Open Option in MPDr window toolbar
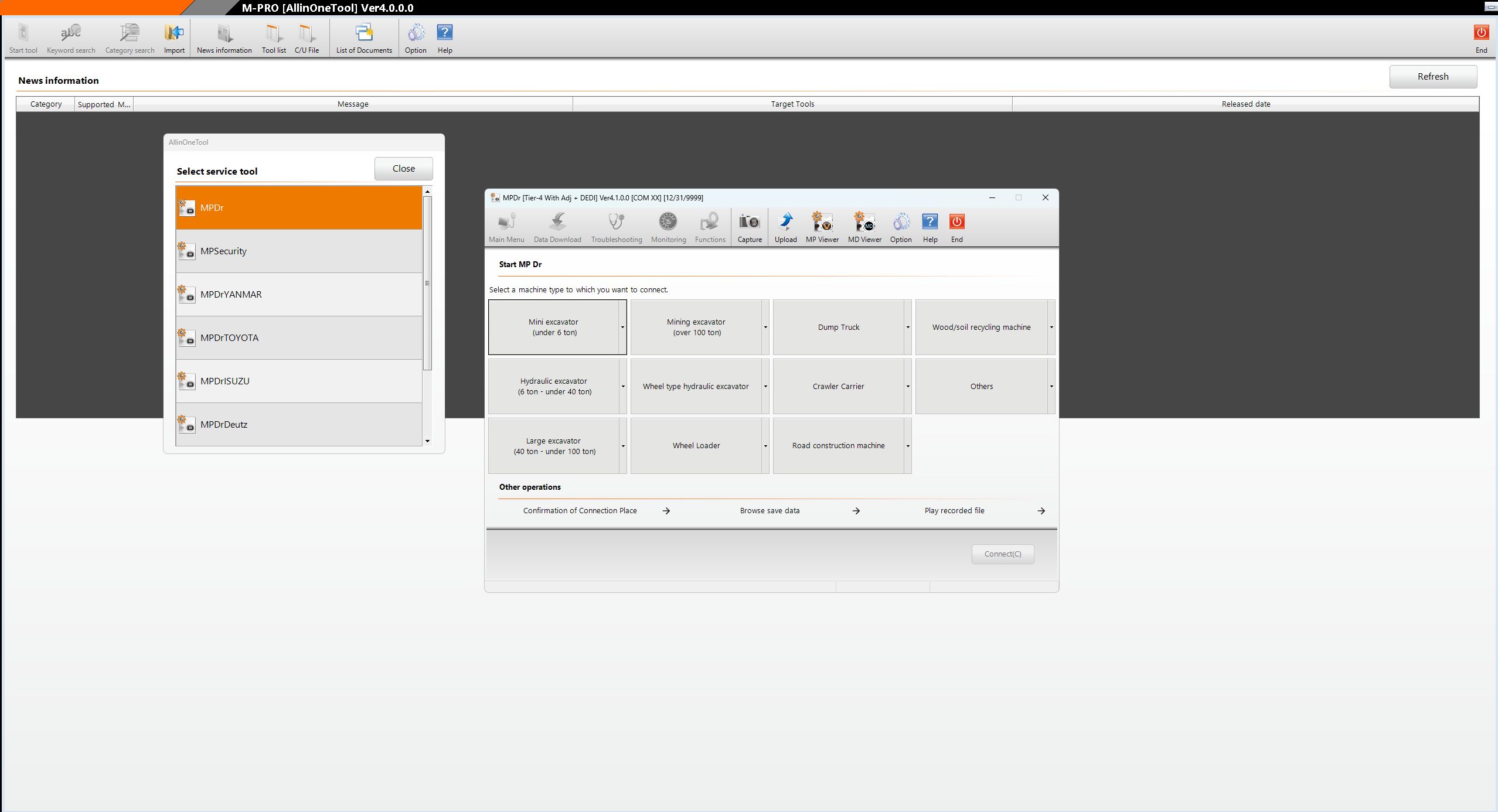Screen dimensions: 1498x812 coord(901,227)
